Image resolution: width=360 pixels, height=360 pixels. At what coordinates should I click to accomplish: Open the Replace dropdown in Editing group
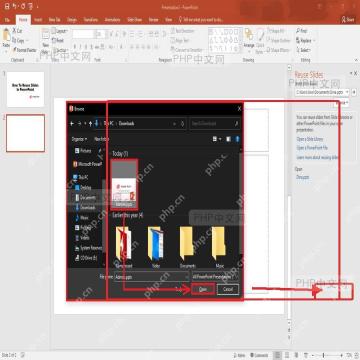click(x=305, y=41)
